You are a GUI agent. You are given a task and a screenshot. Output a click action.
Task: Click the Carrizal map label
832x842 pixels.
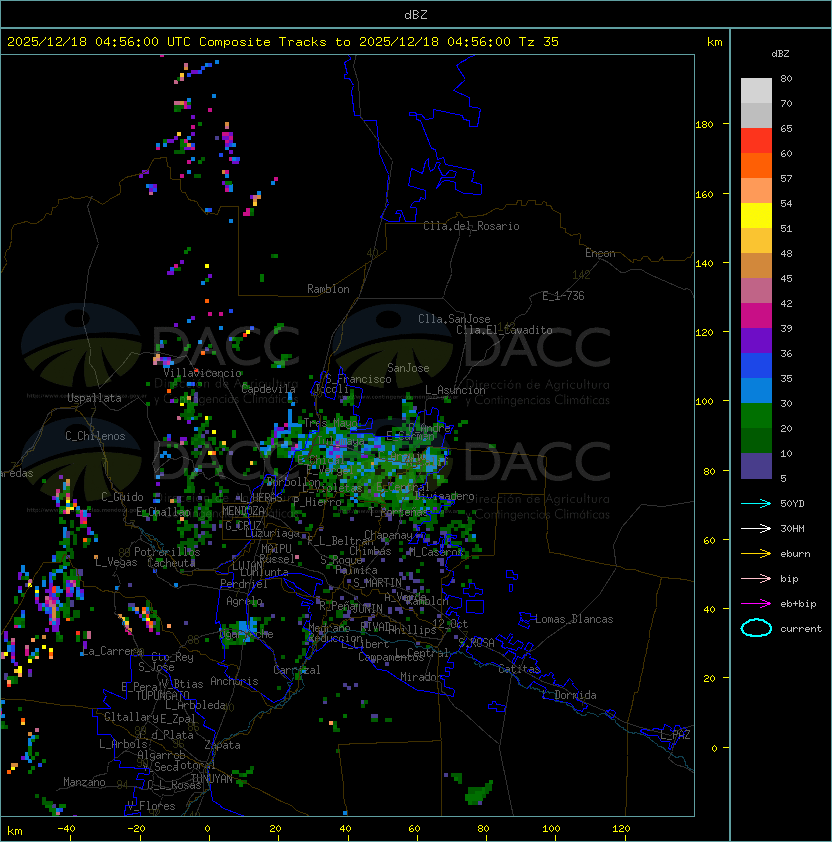coord(297,670)
